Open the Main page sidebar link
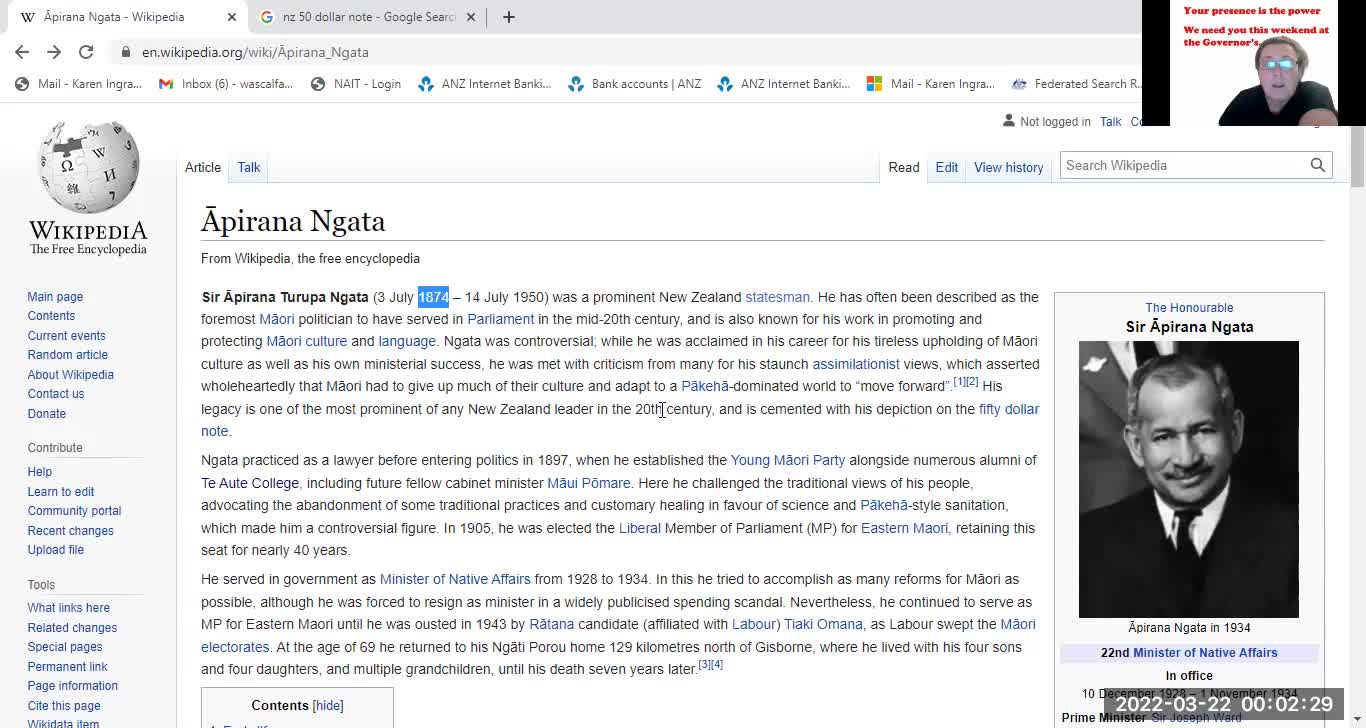 pyautogui.click(x=55, y=297)
